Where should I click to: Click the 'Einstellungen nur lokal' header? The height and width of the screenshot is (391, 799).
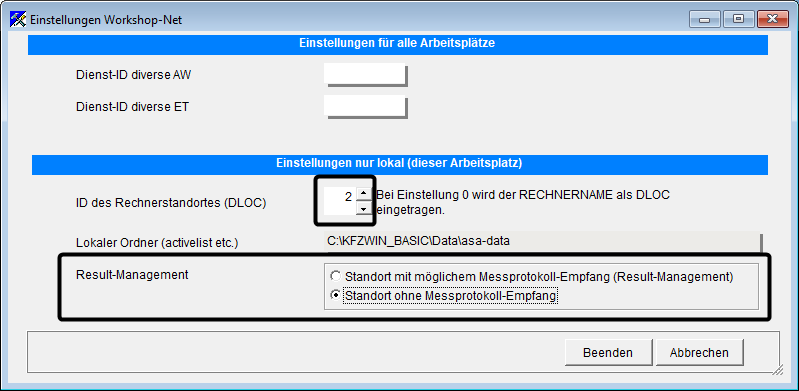point(400,164)
